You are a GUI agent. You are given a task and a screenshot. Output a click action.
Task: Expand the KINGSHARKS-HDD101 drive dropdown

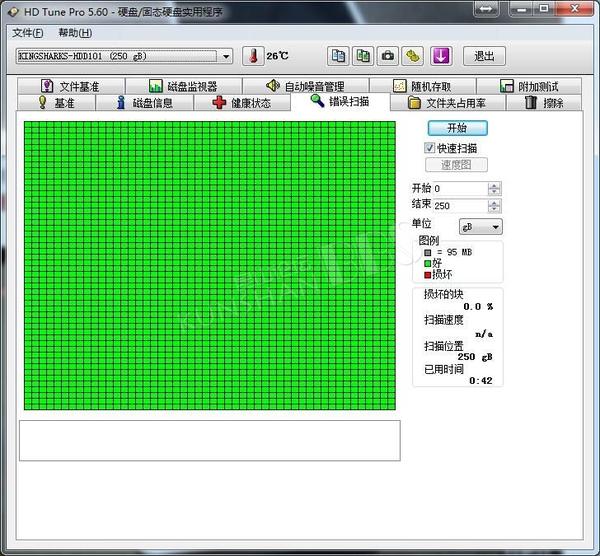tap(226, 57)
